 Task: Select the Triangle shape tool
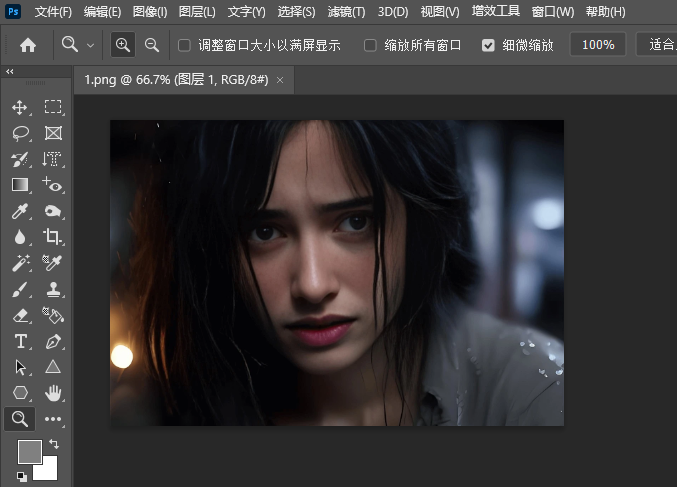click(x=53, y=367)
